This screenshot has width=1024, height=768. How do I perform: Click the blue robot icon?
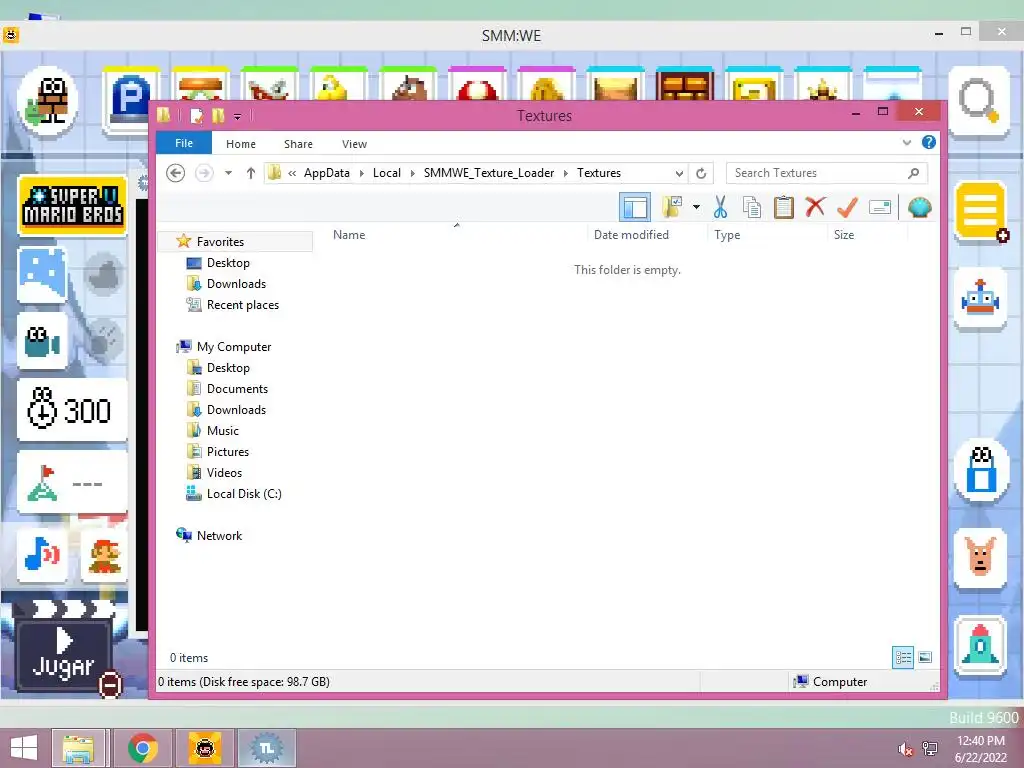pyautogui.click(x=980, y=298)
